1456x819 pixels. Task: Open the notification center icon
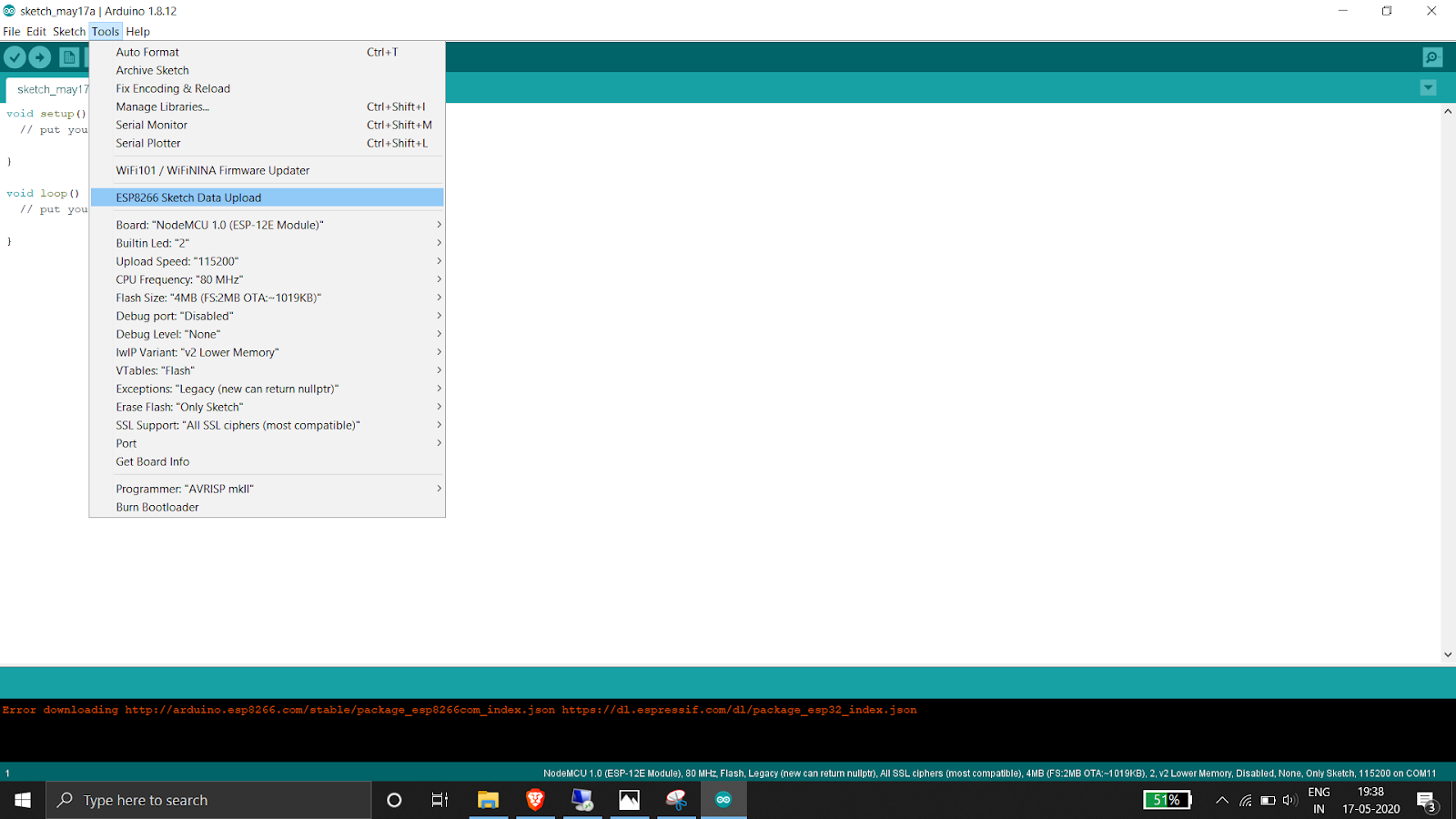tap(1427, 801)
